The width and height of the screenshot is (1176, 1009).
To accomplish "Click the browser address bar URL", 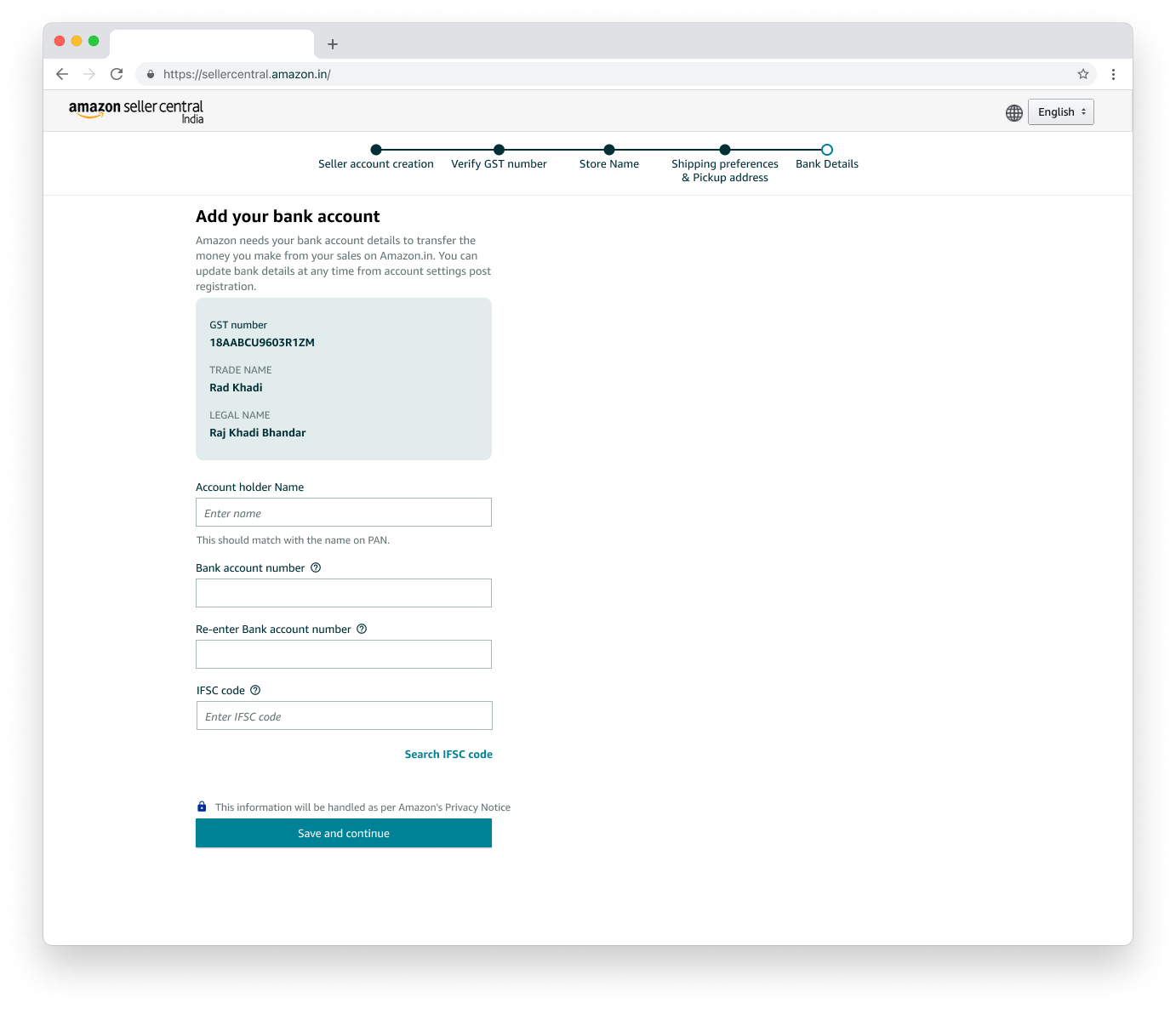I will coord(247,74).
